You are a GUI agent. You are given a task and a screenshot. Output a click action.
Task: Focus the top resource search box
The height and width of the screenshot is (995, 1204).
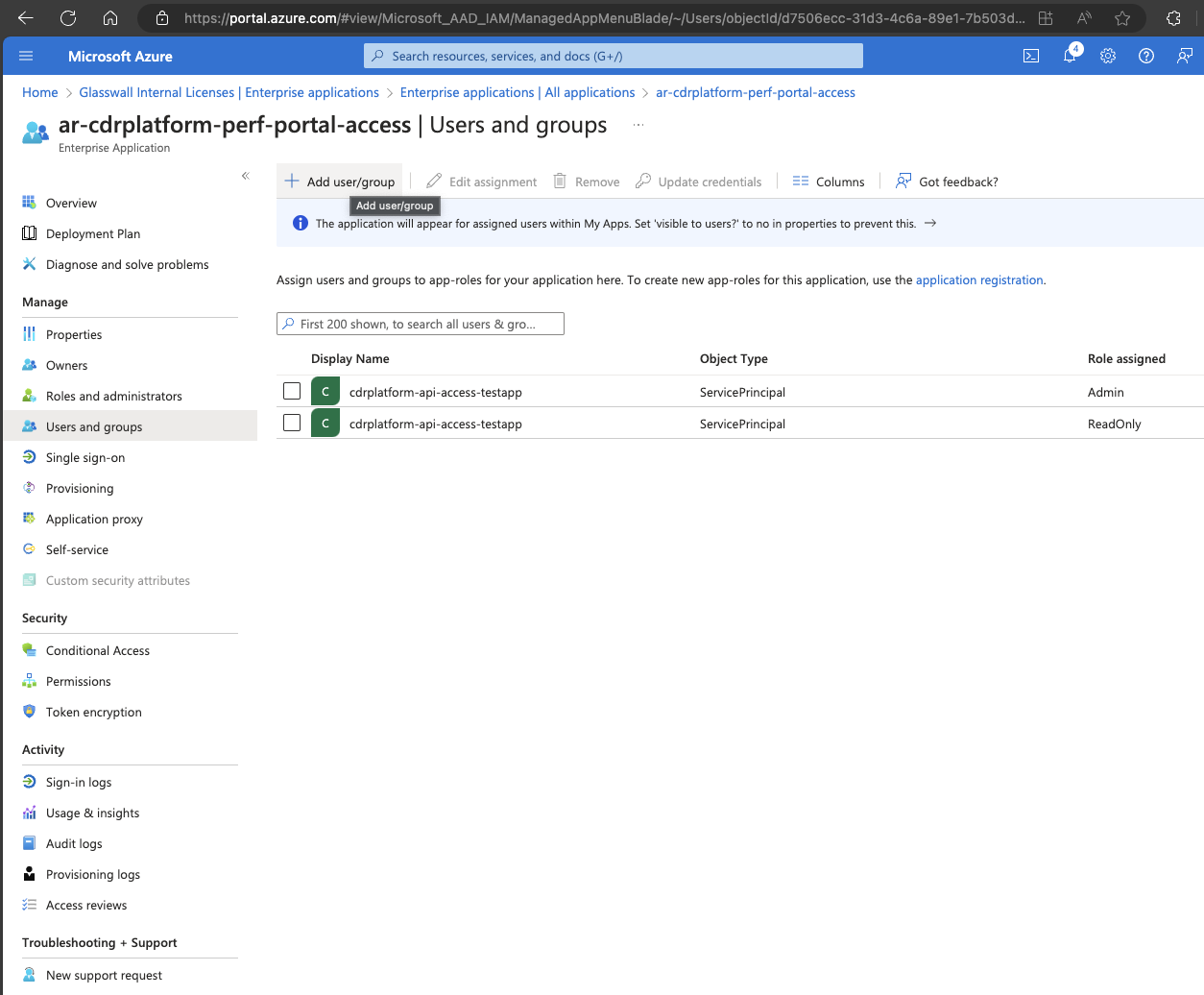614,56
